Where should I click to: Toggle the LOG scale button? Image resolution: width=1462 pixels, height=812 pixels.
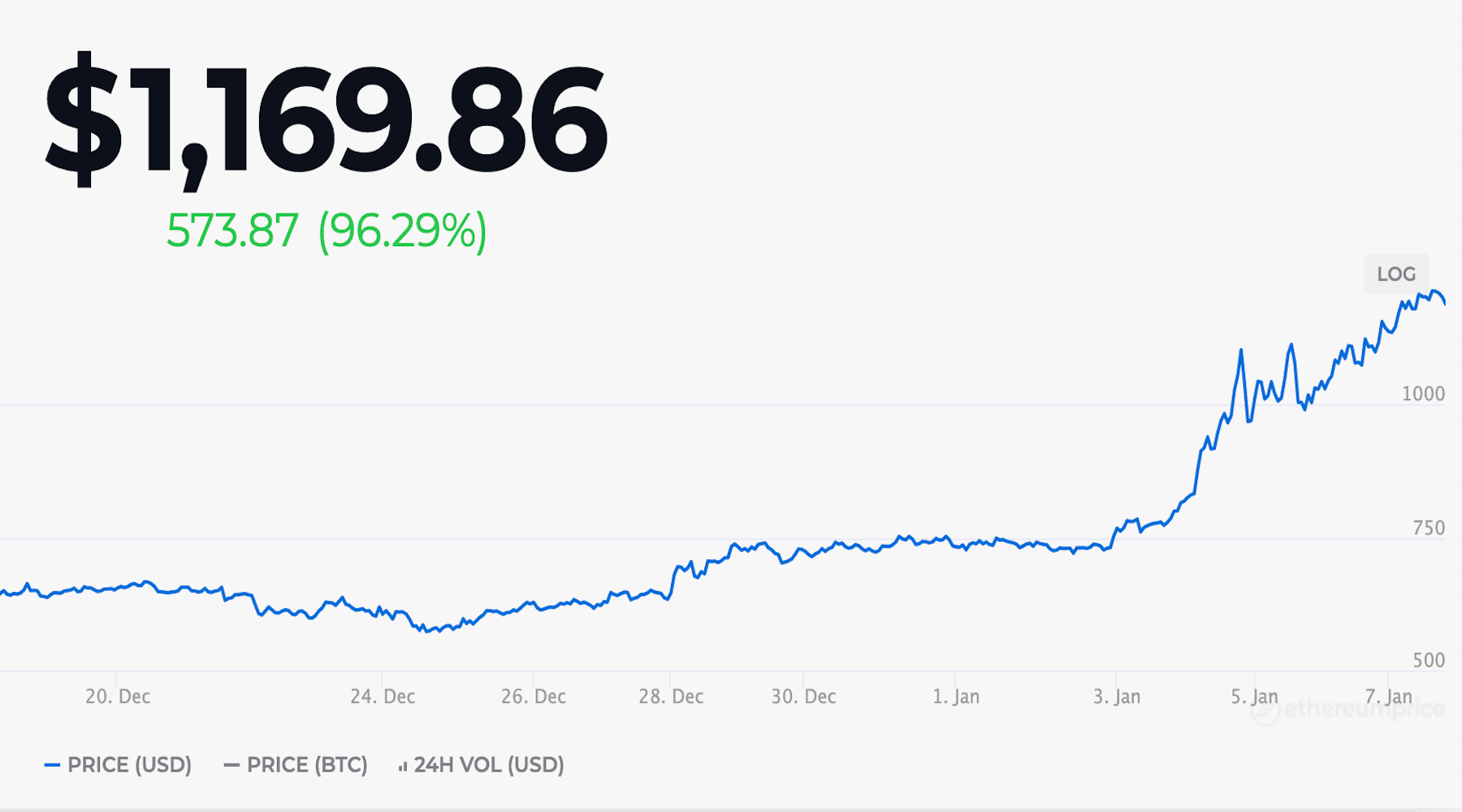pyautogui.click(x=1396, y=274)
